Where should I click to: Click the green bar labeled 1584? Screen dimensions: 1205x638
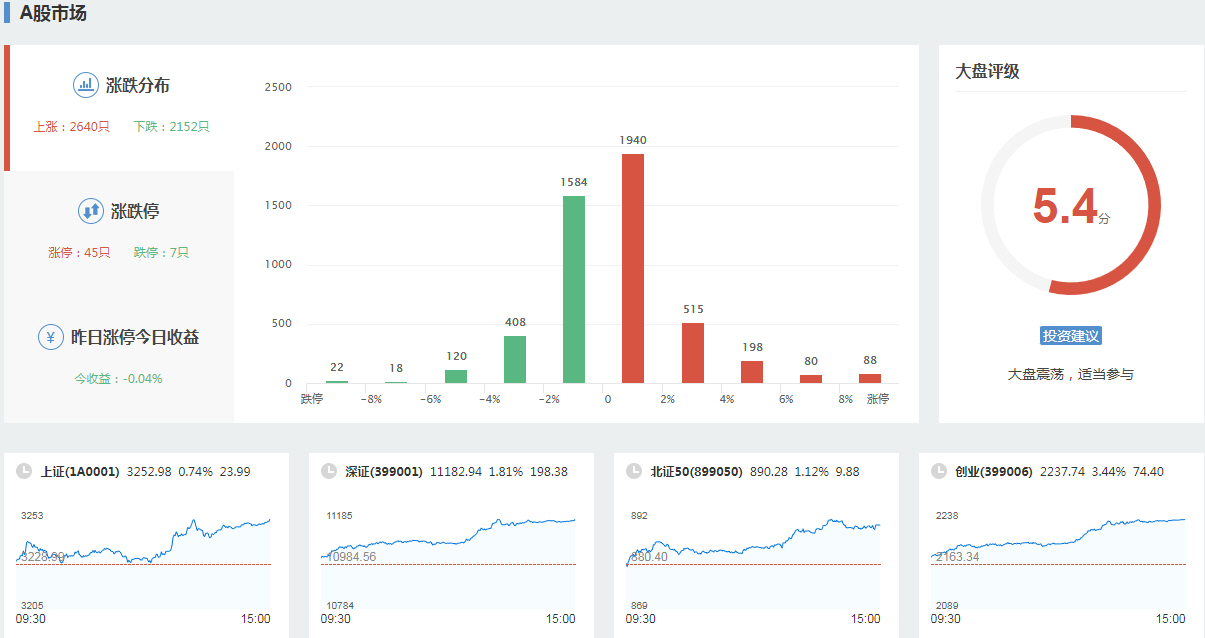(574, 289)
